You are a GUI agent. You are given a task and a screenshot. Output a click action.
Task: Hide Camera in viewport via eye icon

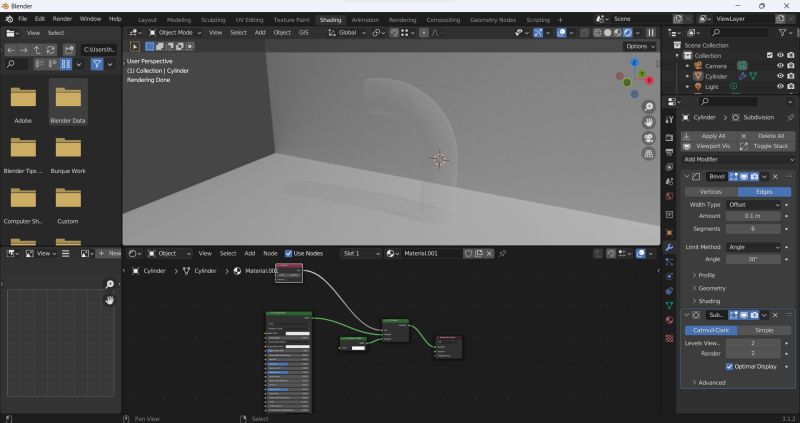tap(780, 66)
